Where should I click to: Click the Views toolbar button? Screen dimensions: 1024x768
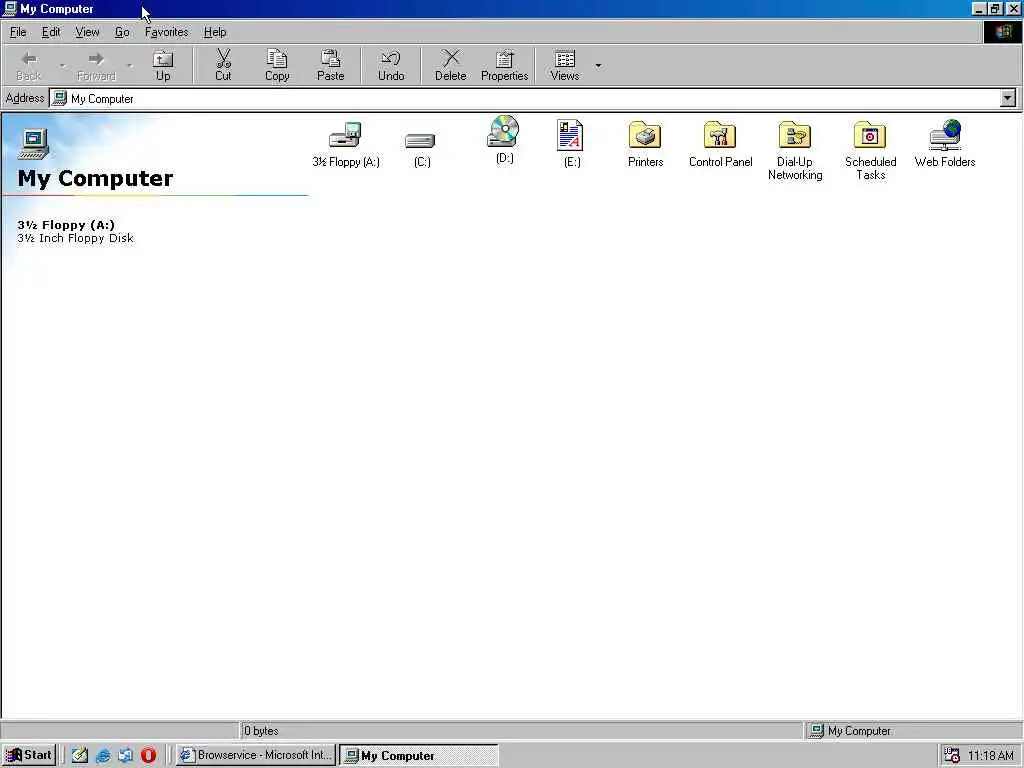(565, 65)
